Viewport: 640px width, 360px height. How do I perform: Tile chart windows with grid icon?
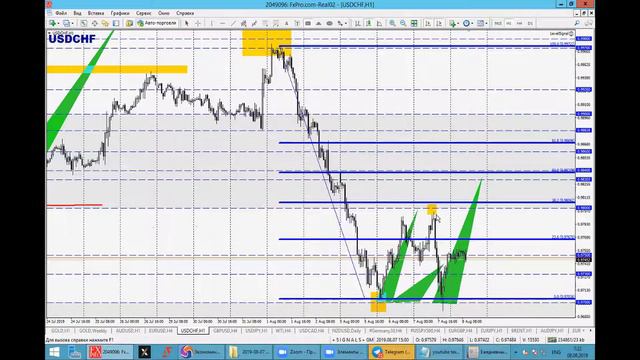pyautogui.click(x=414, y=23)
